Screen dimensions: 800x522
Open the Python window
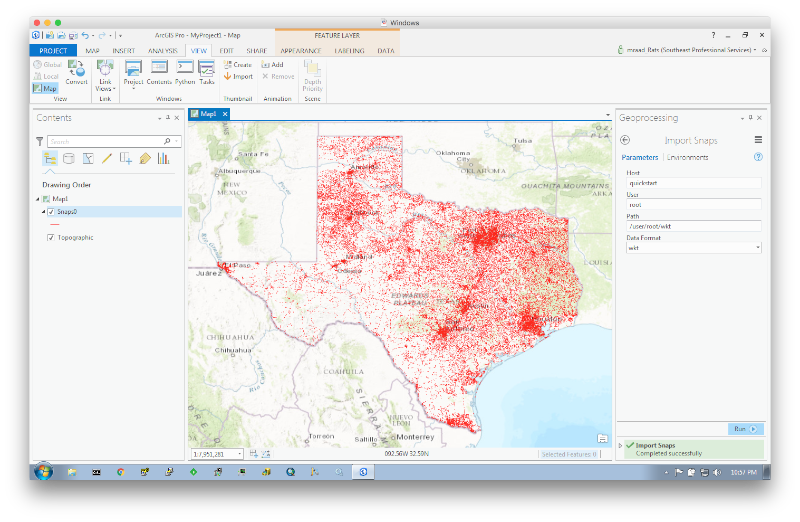coord(185,72)
